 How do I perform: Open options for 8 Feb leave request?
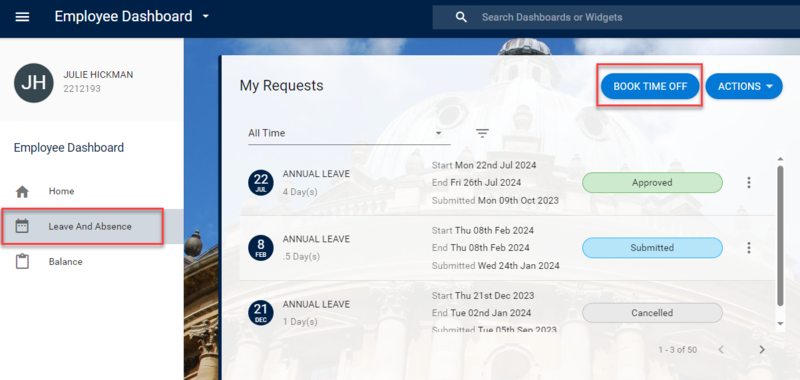pyautogui.click(x=748, y=248)
